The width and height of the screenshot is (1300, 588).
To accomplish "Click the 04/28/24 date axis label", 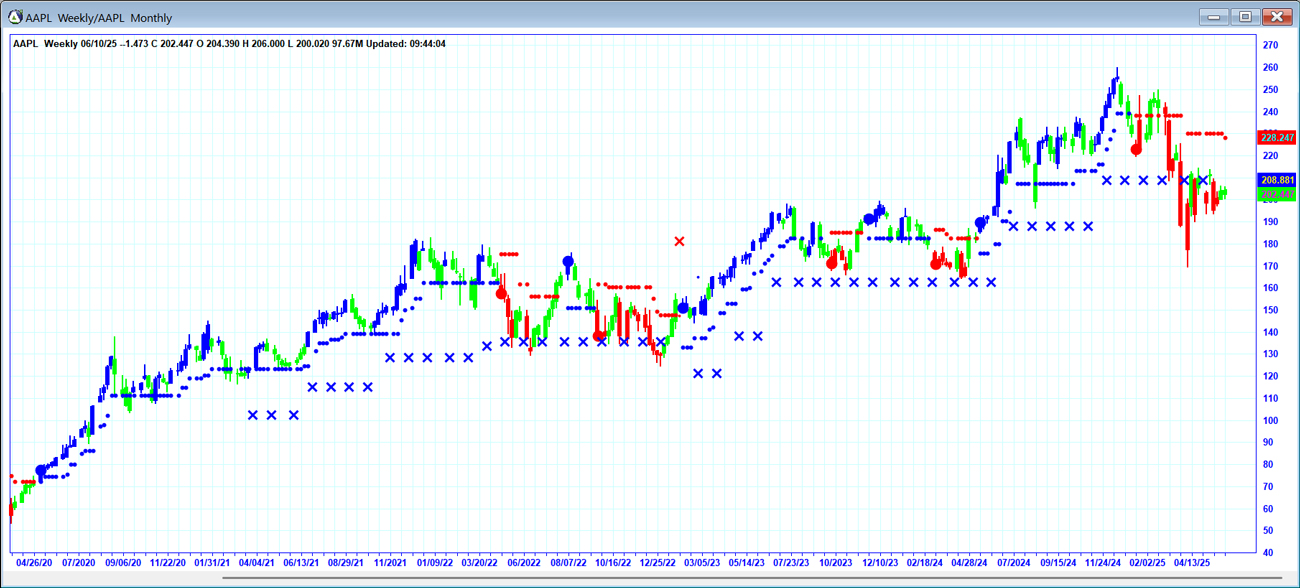I will click(x=969, y=563).
